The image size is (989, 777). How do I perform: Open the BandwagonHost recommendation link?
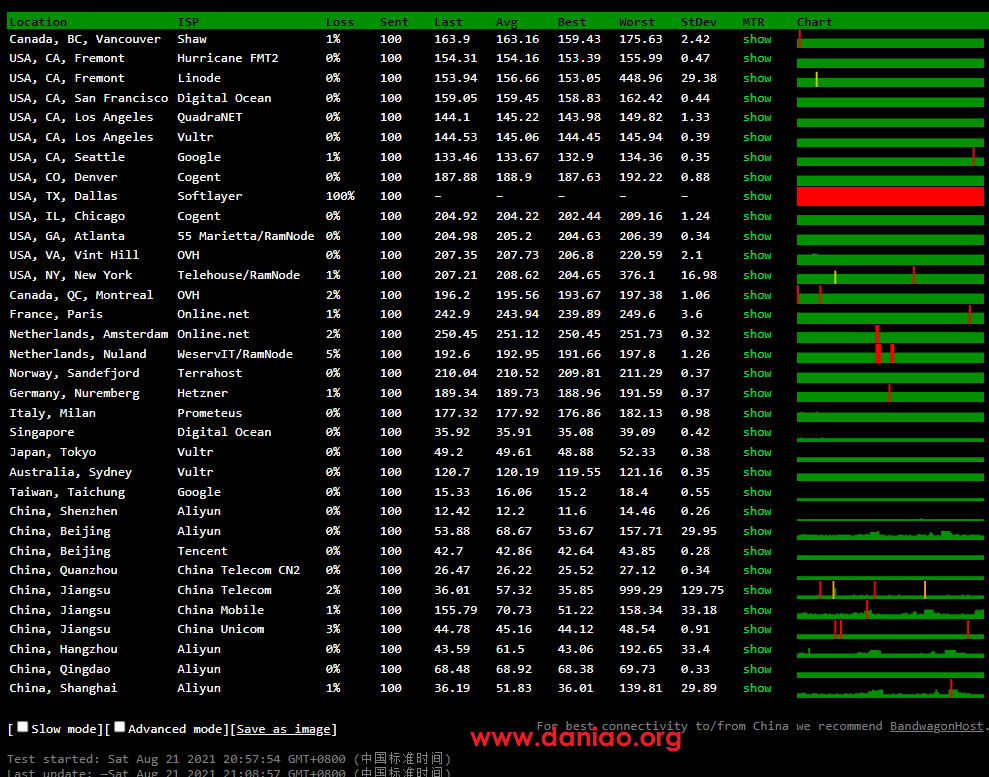[936, 727]
